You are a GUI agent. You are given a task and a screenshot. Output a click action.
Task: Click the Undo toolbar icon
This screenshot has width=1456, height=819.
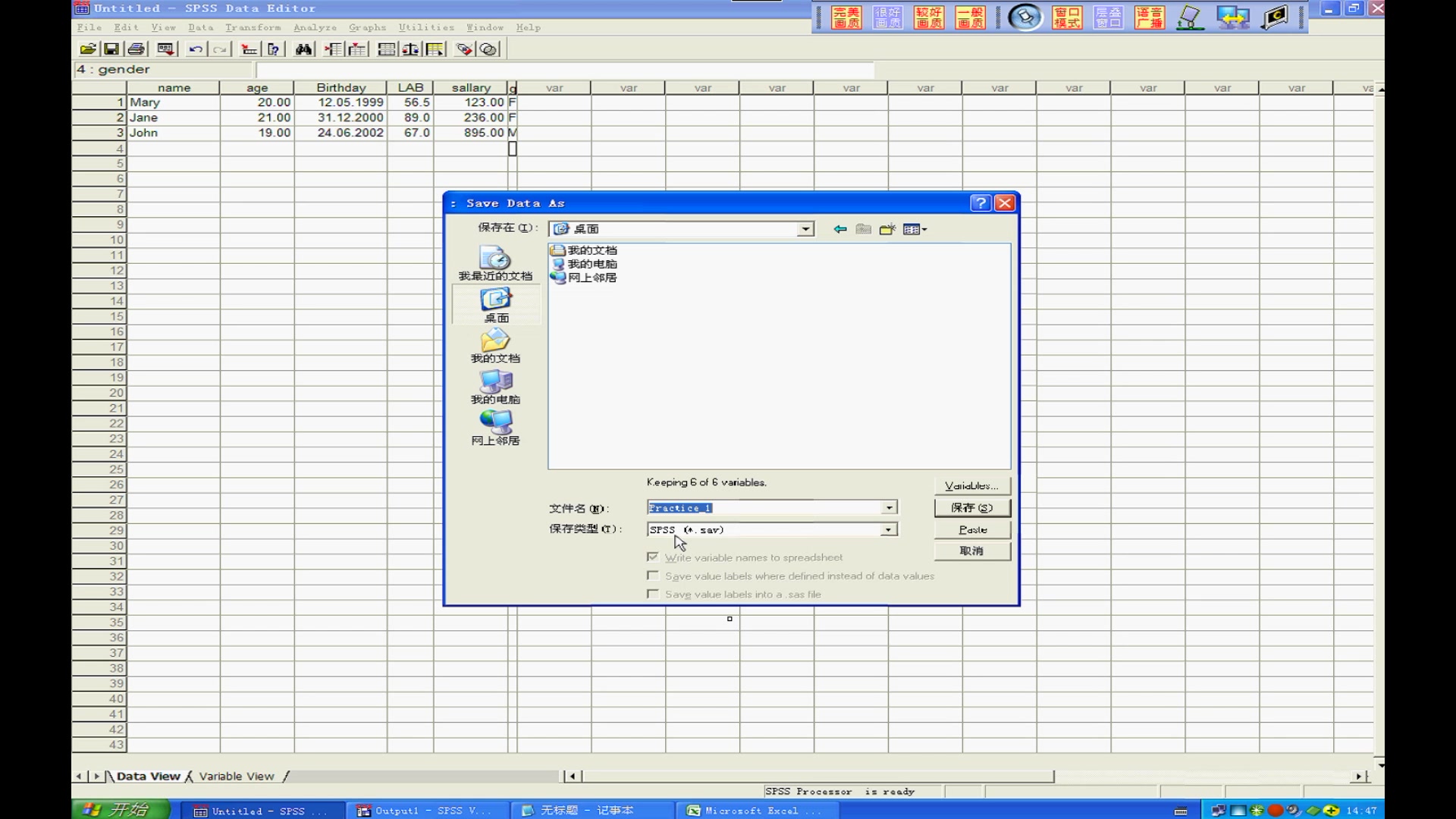tap(196, 49)
